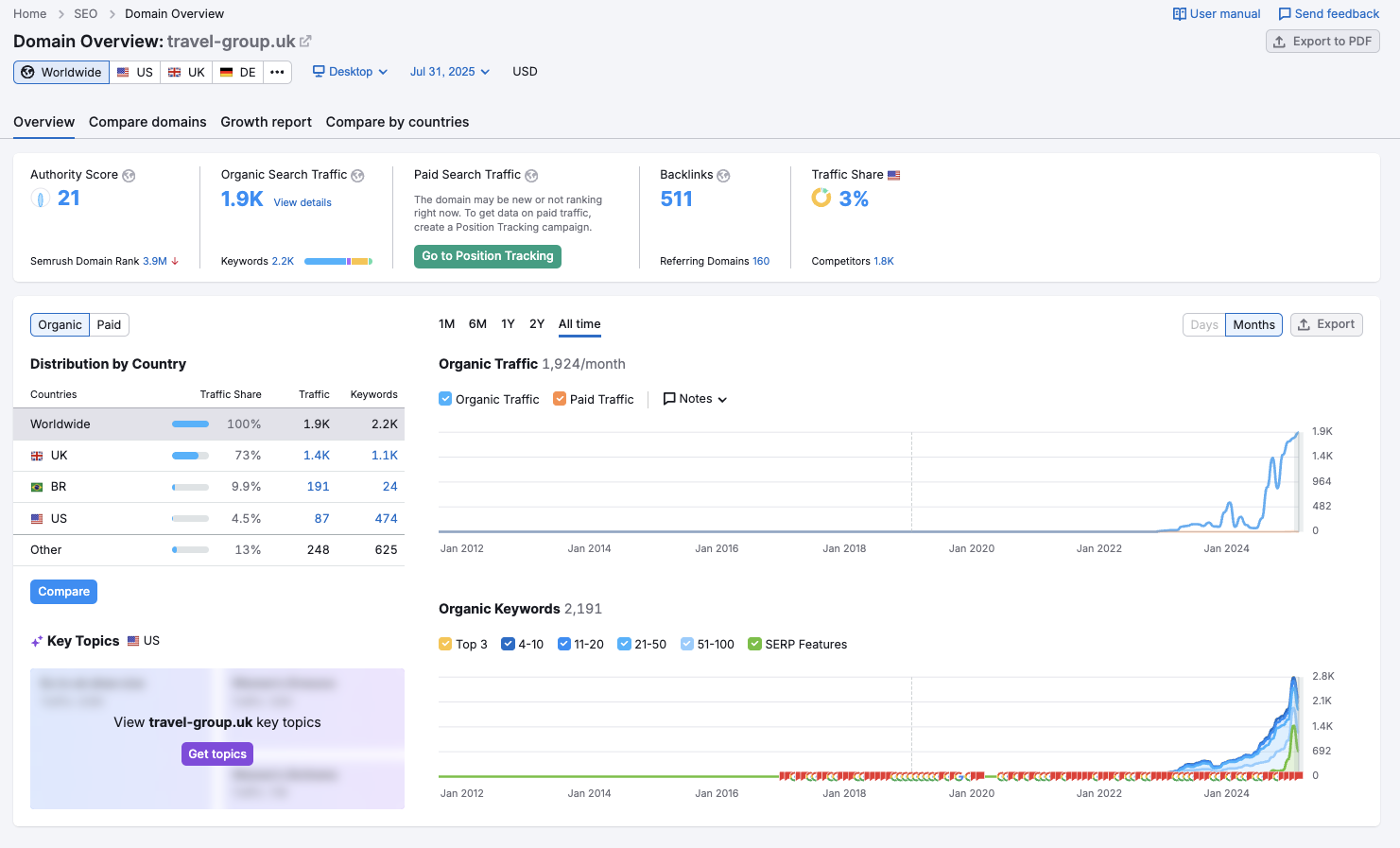Click Traffic Share donut chart icon

pyautogui.click(x=821, y=198)
